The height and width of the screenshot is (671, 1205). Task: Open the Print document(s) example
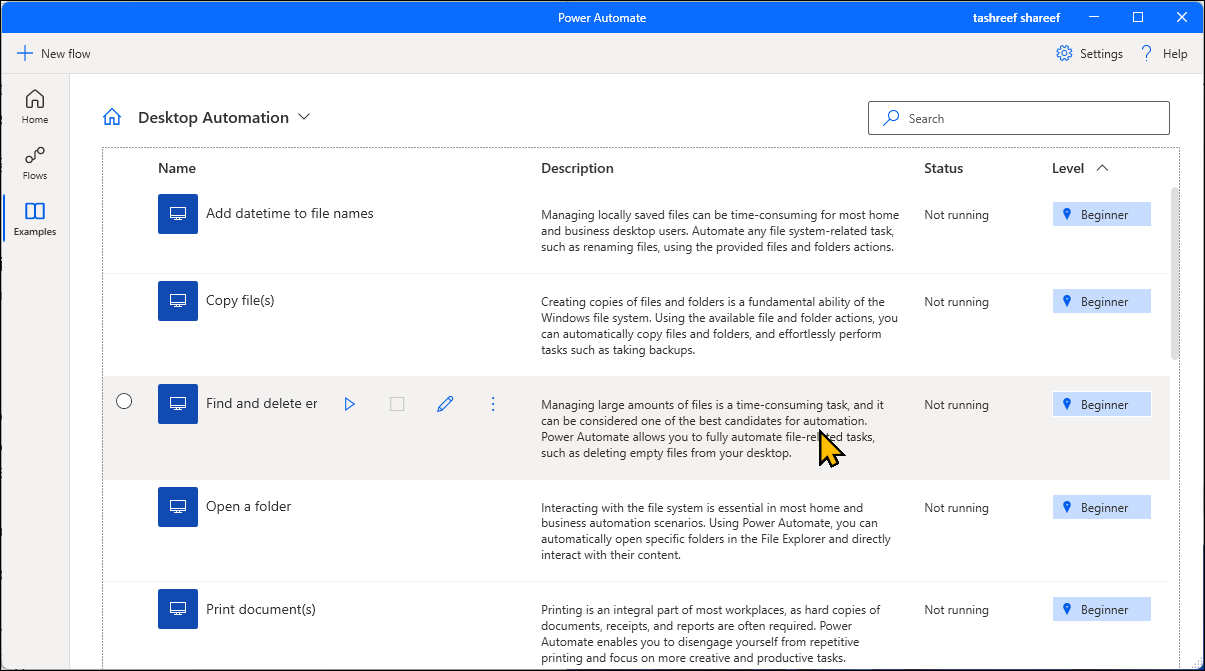(260, 609)
